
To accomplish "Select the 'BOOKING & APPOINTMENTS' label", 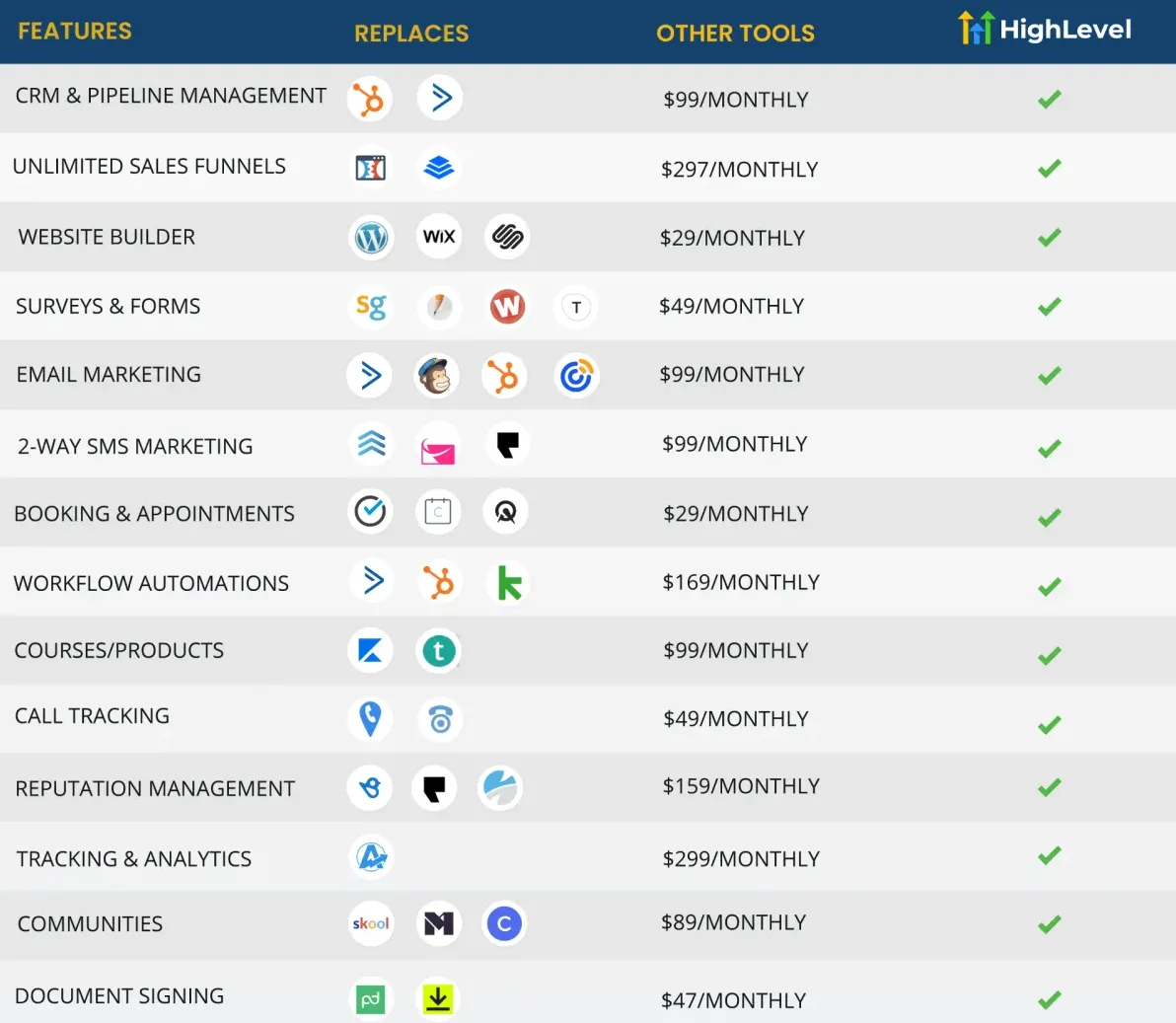I will pyautogui.click(x=155, y=514).
